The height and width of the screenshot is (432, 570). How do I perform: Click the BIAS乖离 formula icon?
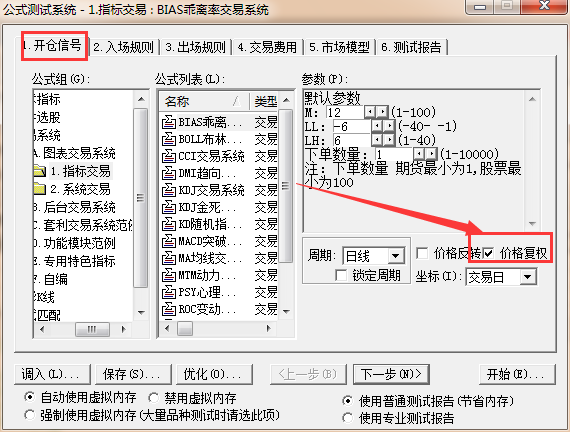click(169, 122)
